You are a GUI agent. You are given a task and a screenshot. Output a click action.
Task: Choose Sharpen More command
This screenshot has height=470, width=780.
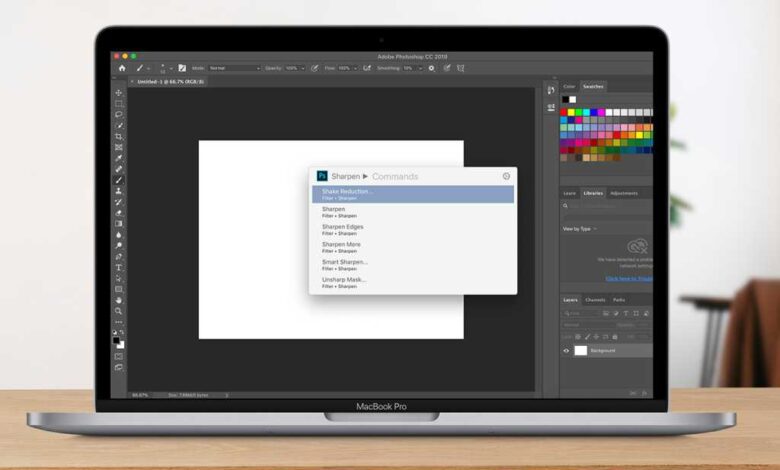413,247
